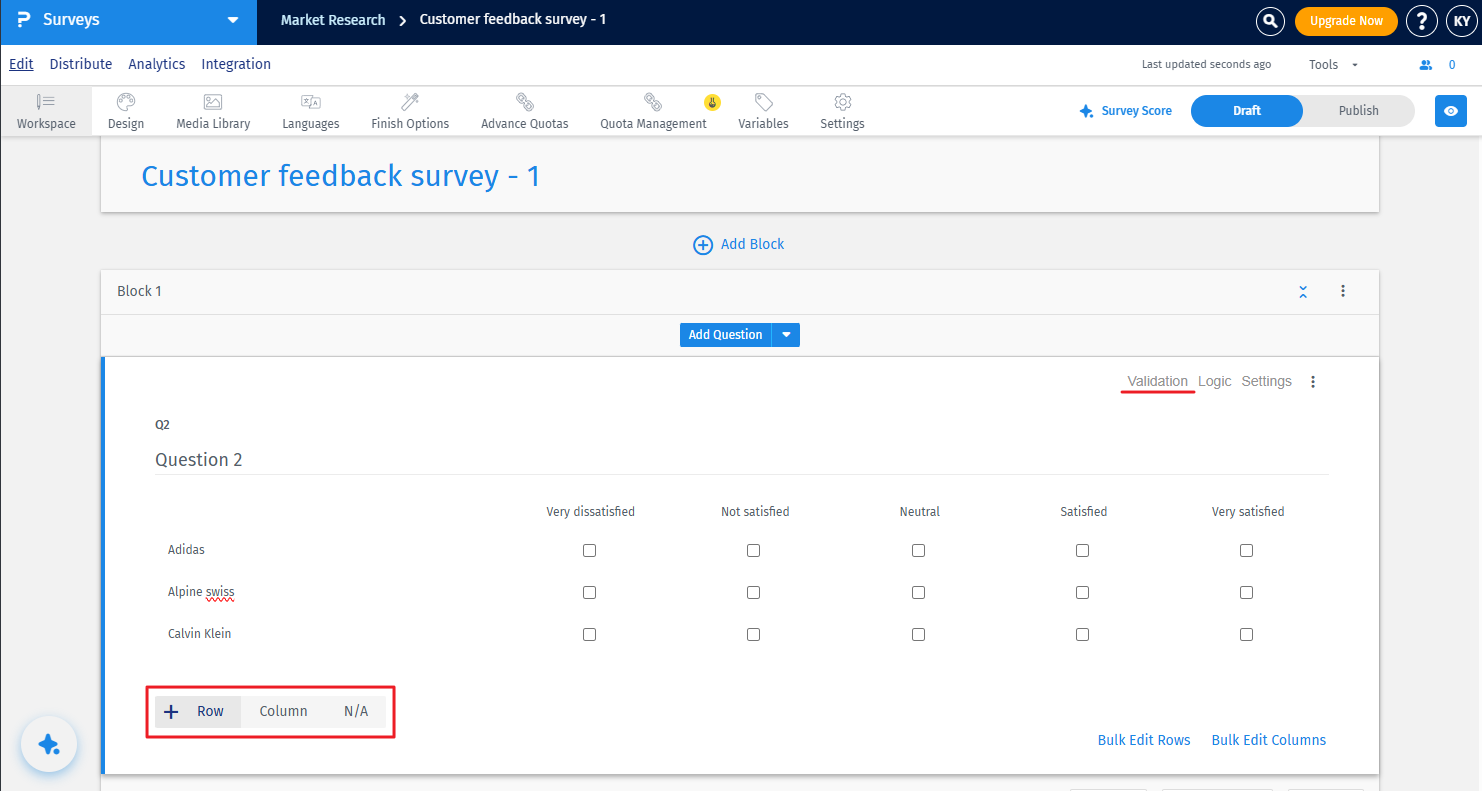
Task: Open the AI assistant sparkle button
Action: (x=49, y=745)
